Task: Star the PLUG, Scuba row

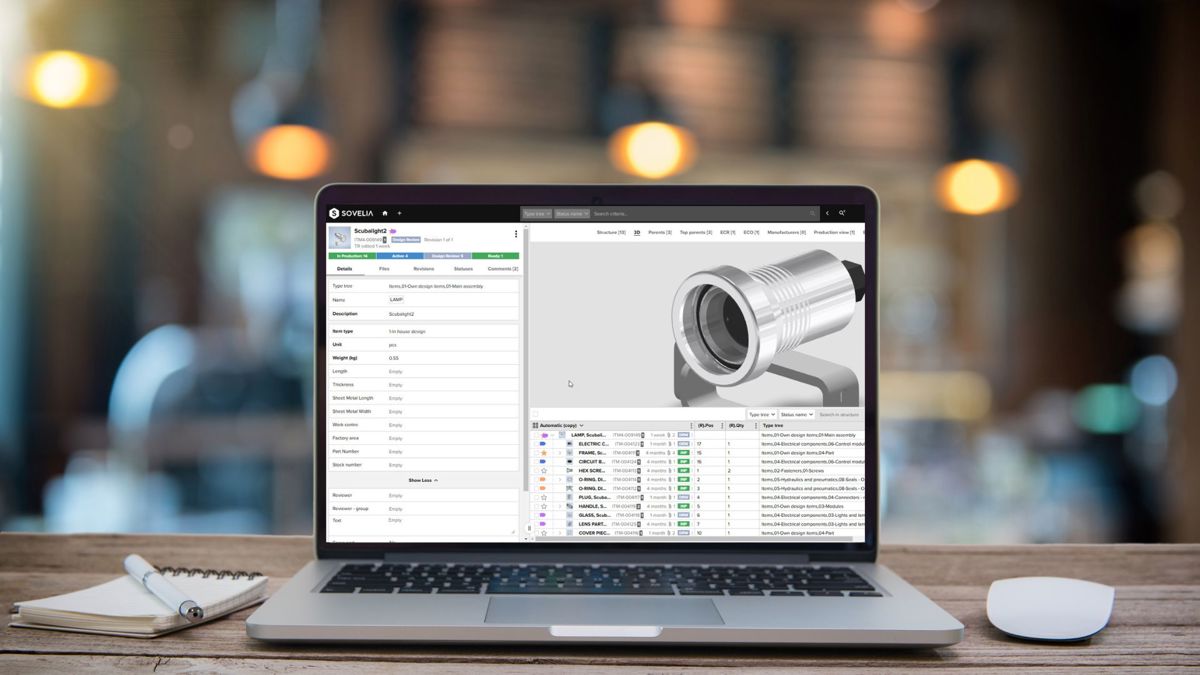Action: click(542, 497)
